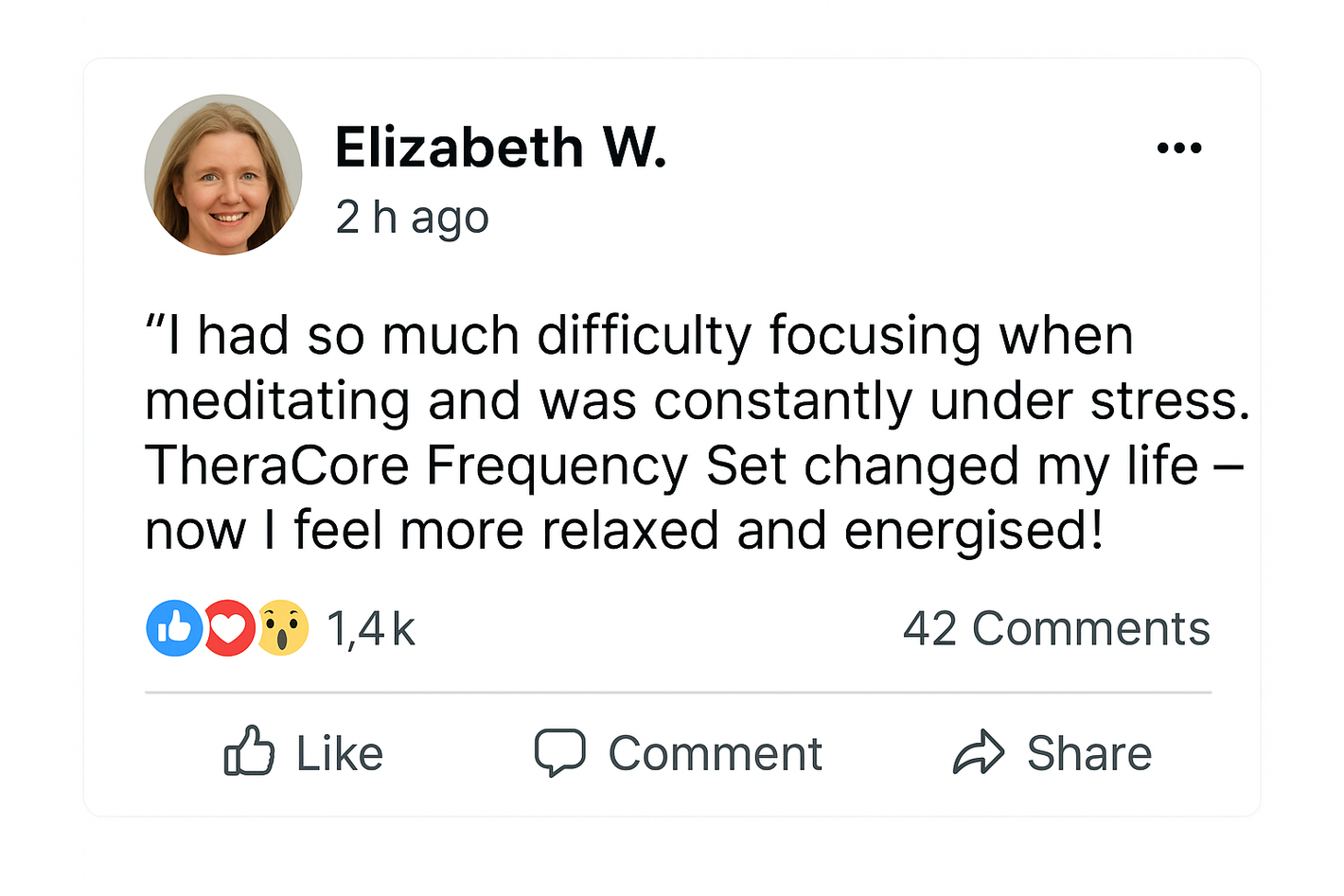Click the wow emoji reaction icon
1344x896 pixels.
[x=283, y=628]
